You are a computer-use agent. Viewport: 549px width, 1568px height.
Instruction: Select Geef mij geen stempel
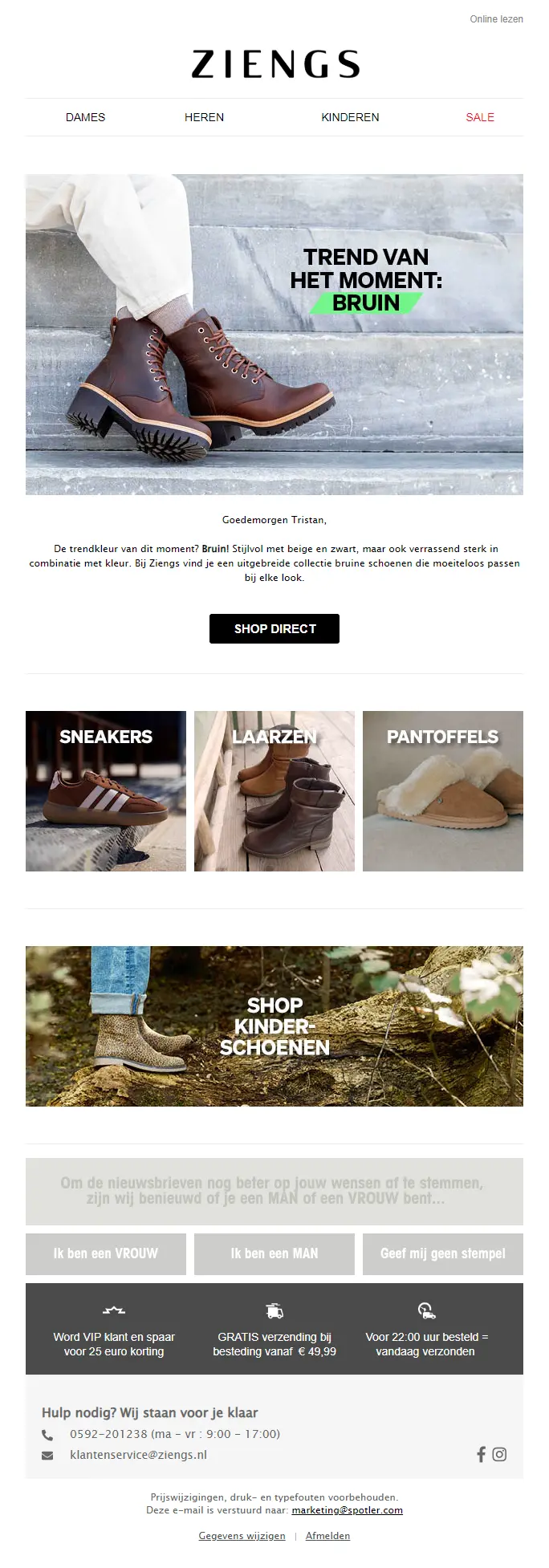click(x=443, y=1253)
